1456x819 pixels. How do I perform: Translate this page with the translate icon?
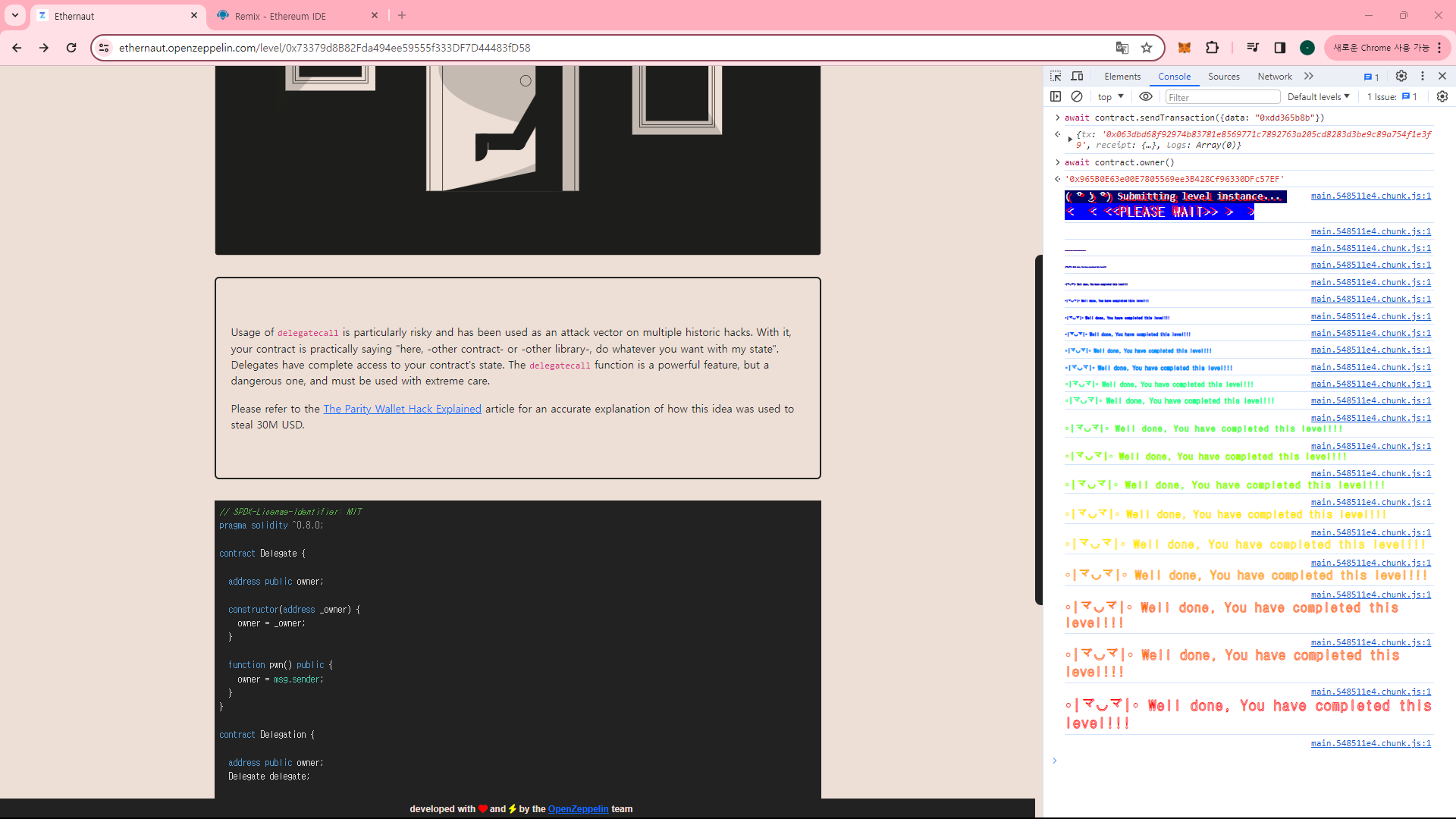click(x=1122, y=48)
